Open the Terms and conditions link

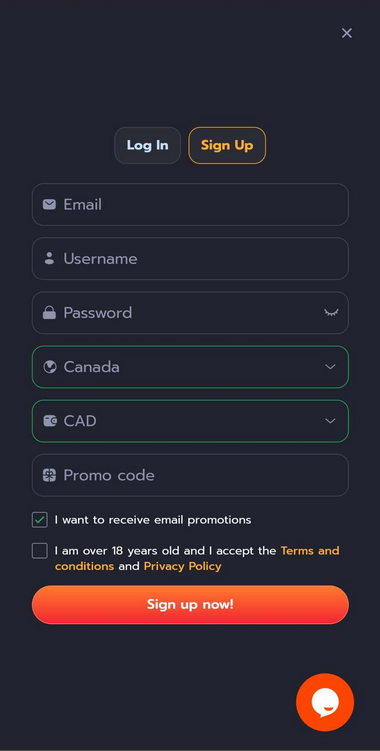[x=197, y=558]
